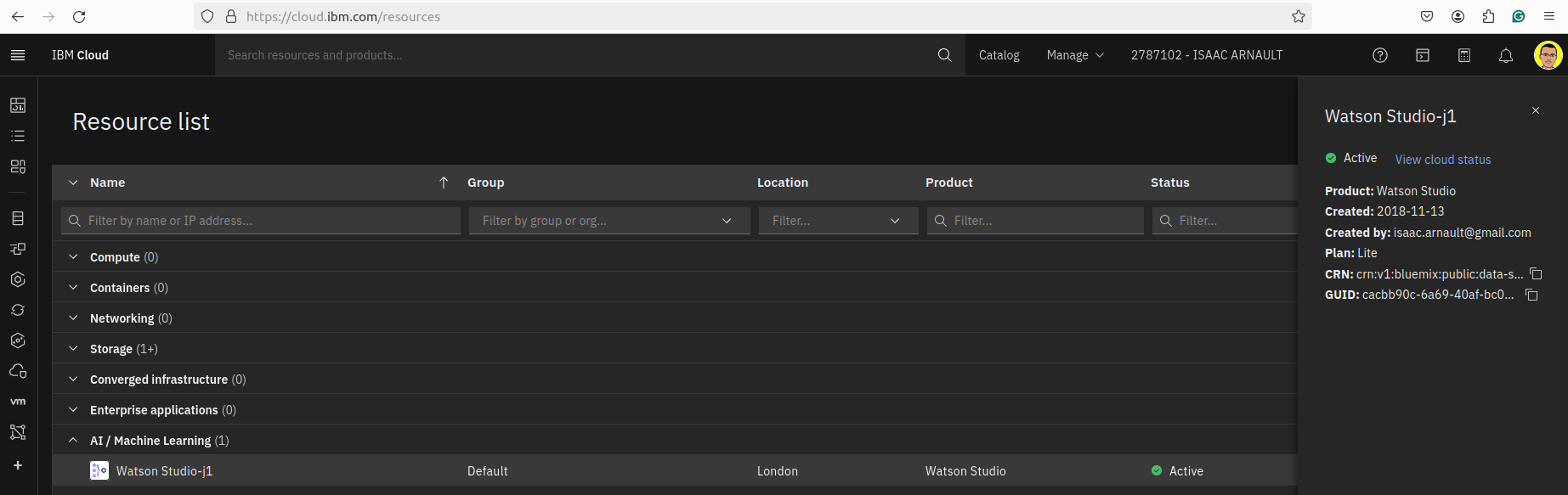The width and height of the screenshot is (1568, 495).
Task: Copy the GUID value to clipboard
Action: coord(1532,295)
